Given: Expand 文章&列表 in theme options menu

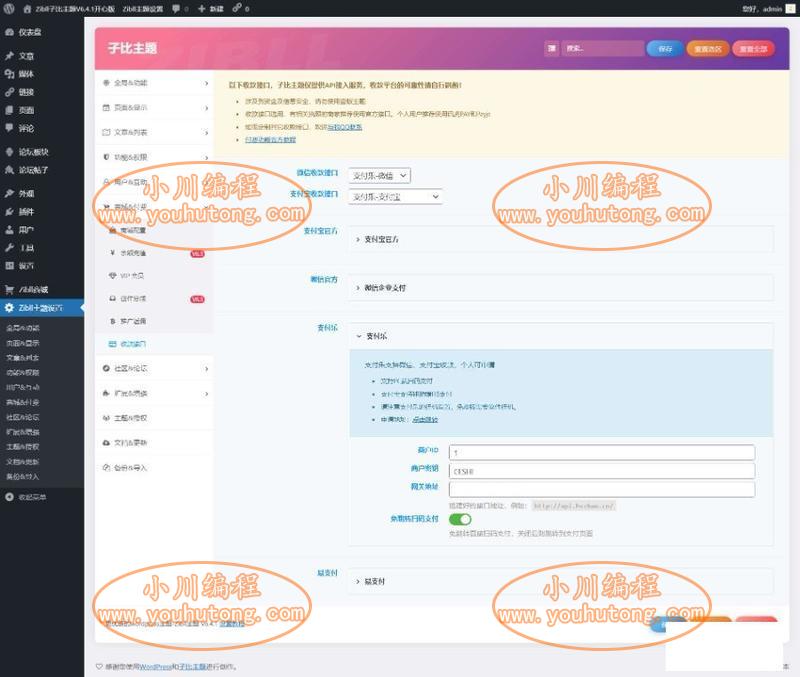Looking at the screenshot, I should [x=154, y=132].
